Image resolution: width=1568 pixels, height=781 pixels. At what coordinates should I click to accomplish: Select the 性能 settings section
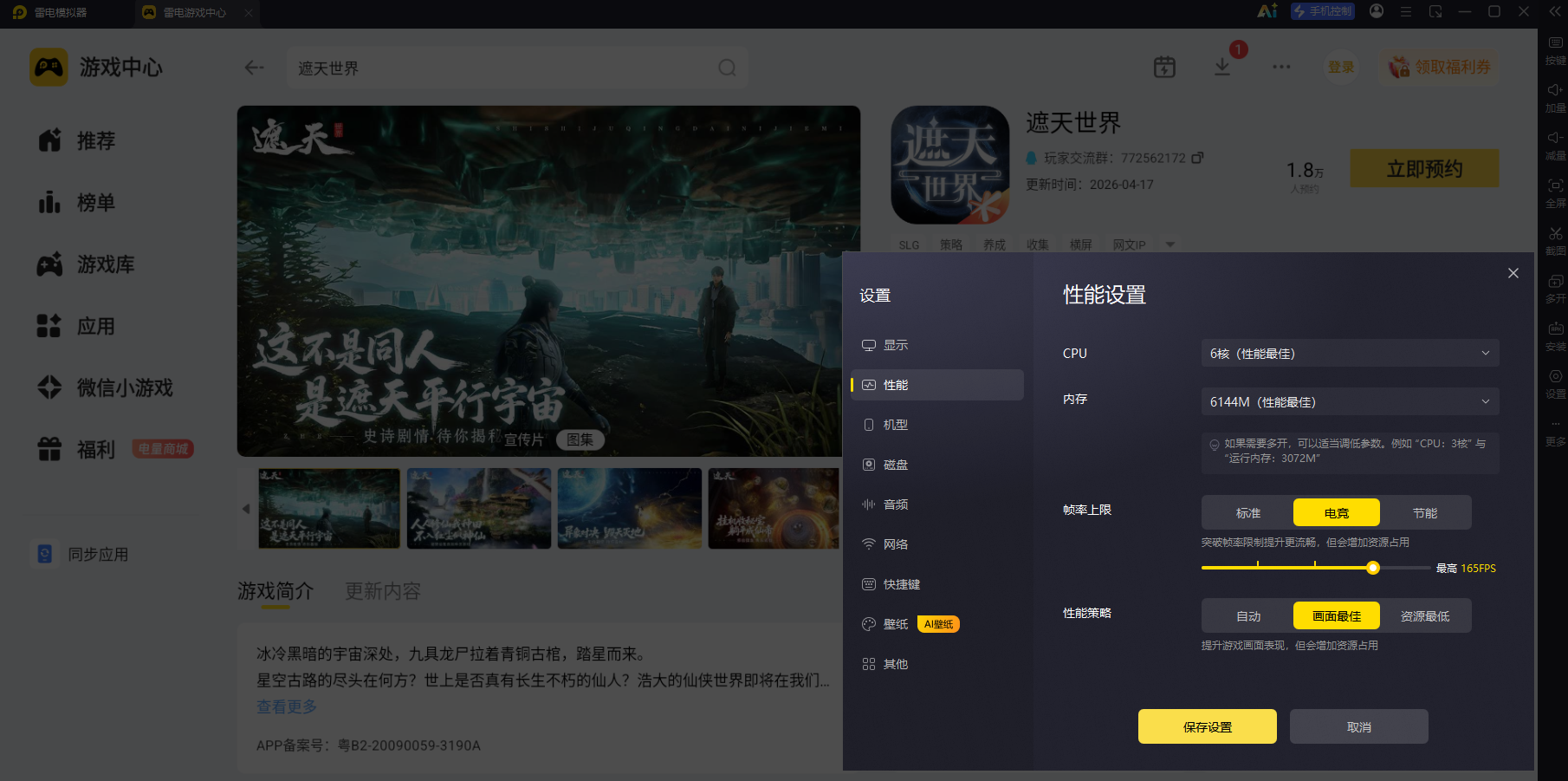pos(936,385)
